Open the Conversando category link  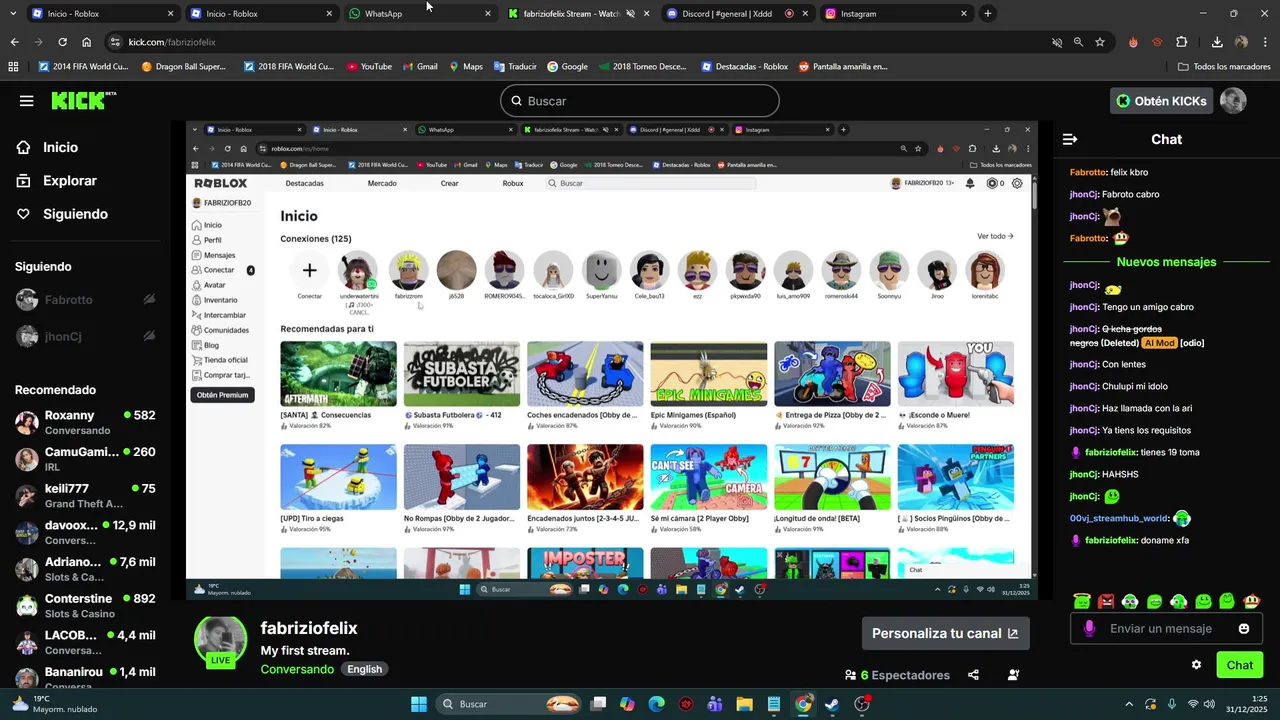click(x=297, y=669)
